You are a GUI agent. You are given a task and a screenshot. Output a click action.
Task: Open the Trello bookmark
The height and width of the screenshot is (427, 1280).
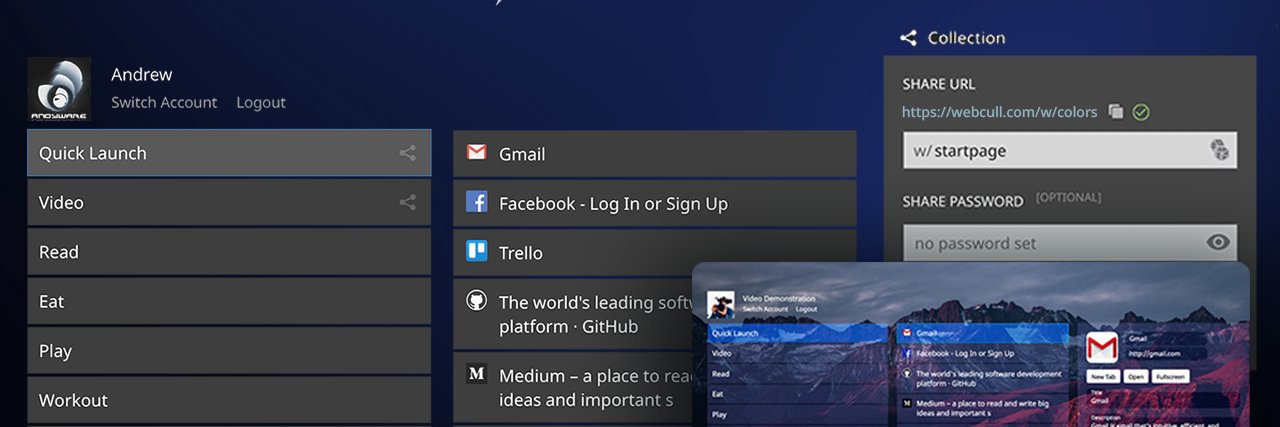655,252
